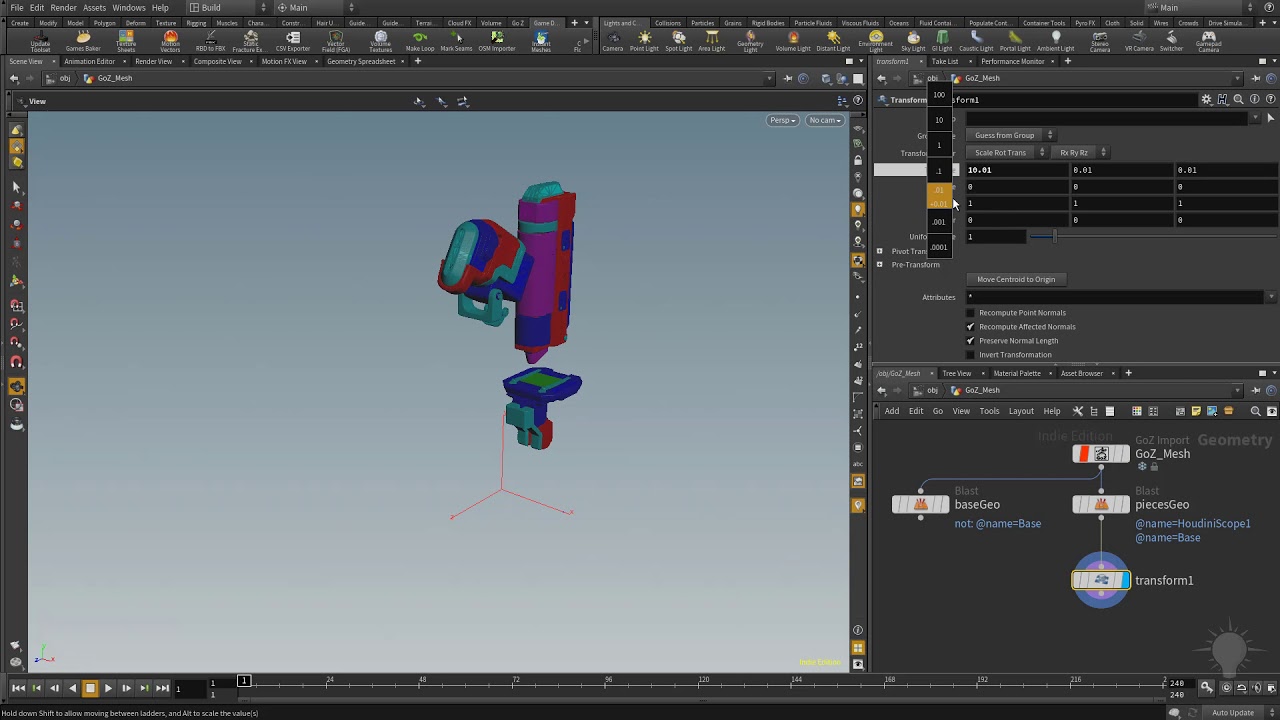Enable Invert Transformation checkbox
1280x720 pixels.
(970, 355)
